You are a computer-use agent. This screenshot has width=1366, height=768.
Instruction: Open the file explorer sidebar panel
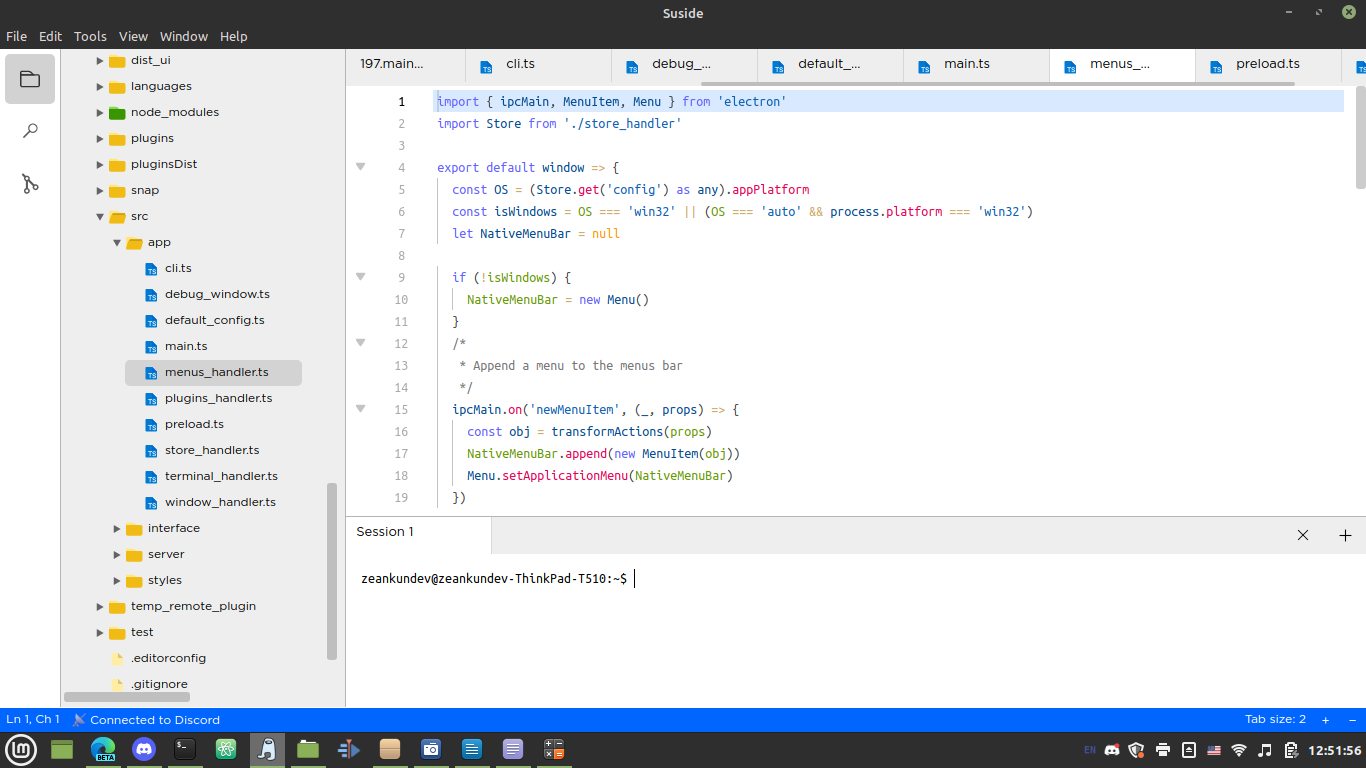(29, 79)
